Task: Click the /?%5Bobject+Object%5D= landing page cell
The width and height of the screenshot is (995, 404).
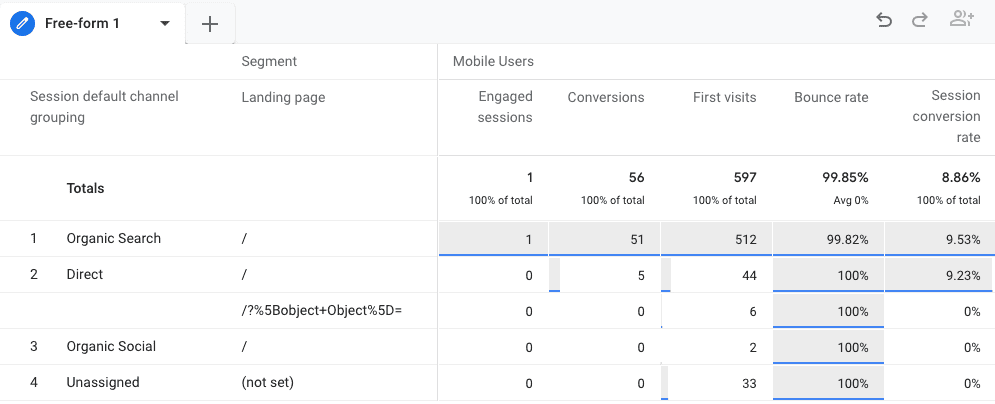Action: 322,311
